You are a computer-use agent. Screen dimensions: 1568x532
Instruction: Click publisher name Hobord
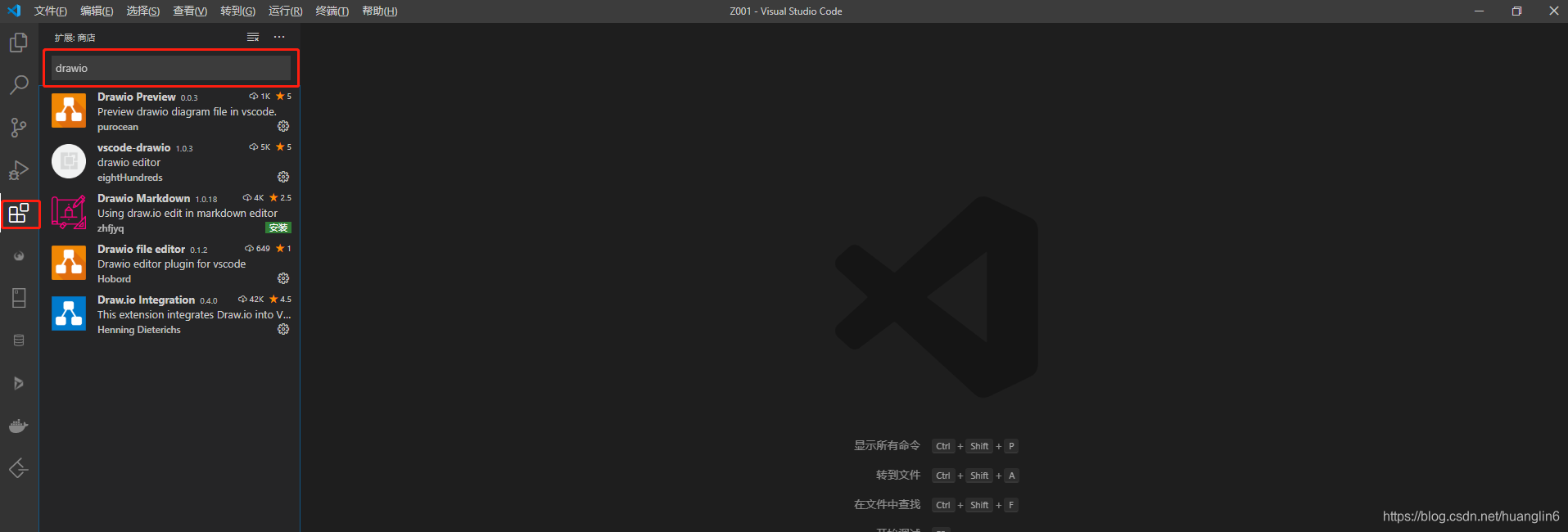[x=114, y=279]
